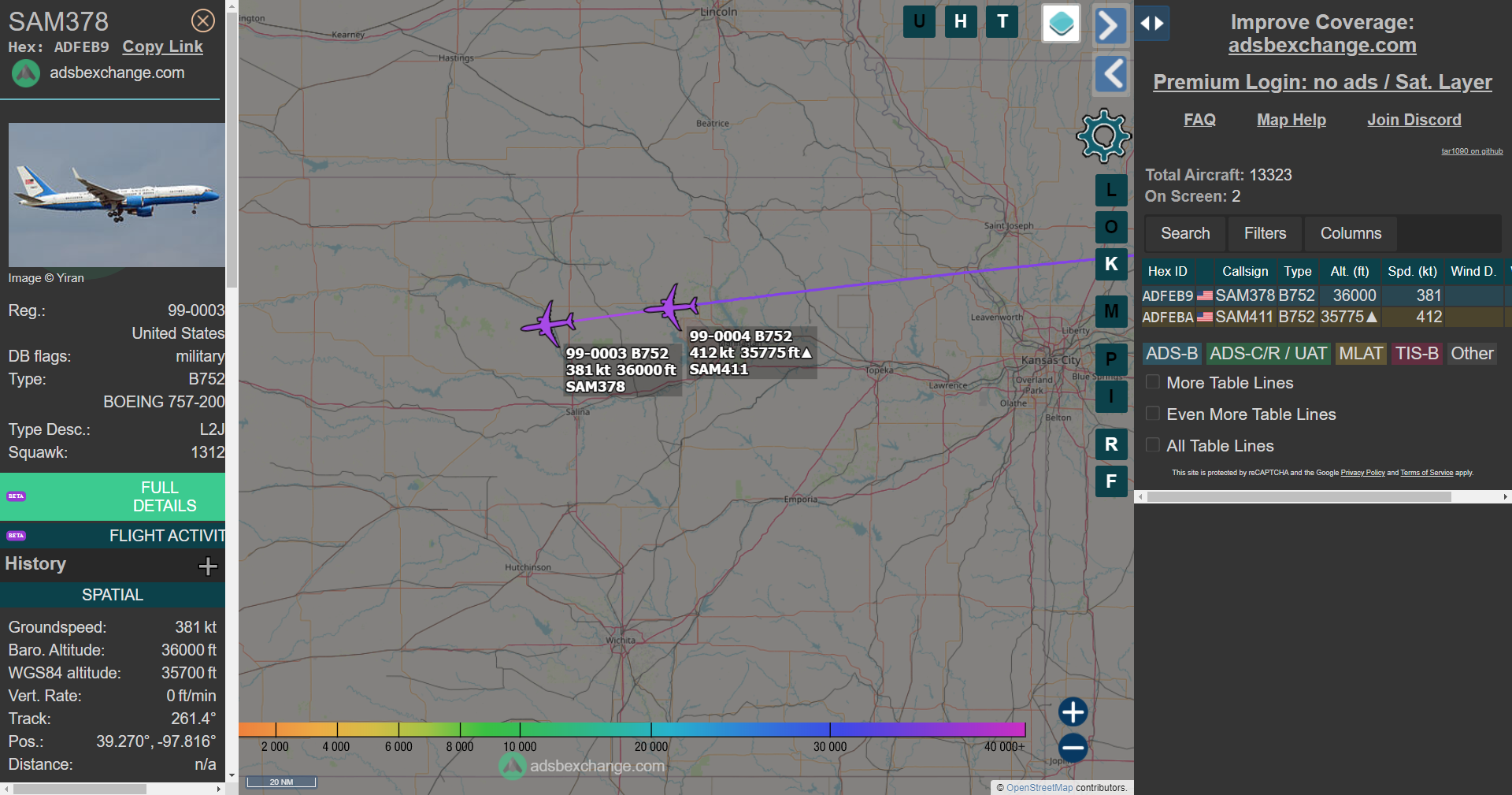Sort table by Hex ID column
The height and width of the screenshot is (795, 1512).
(x=1168, y=271)
